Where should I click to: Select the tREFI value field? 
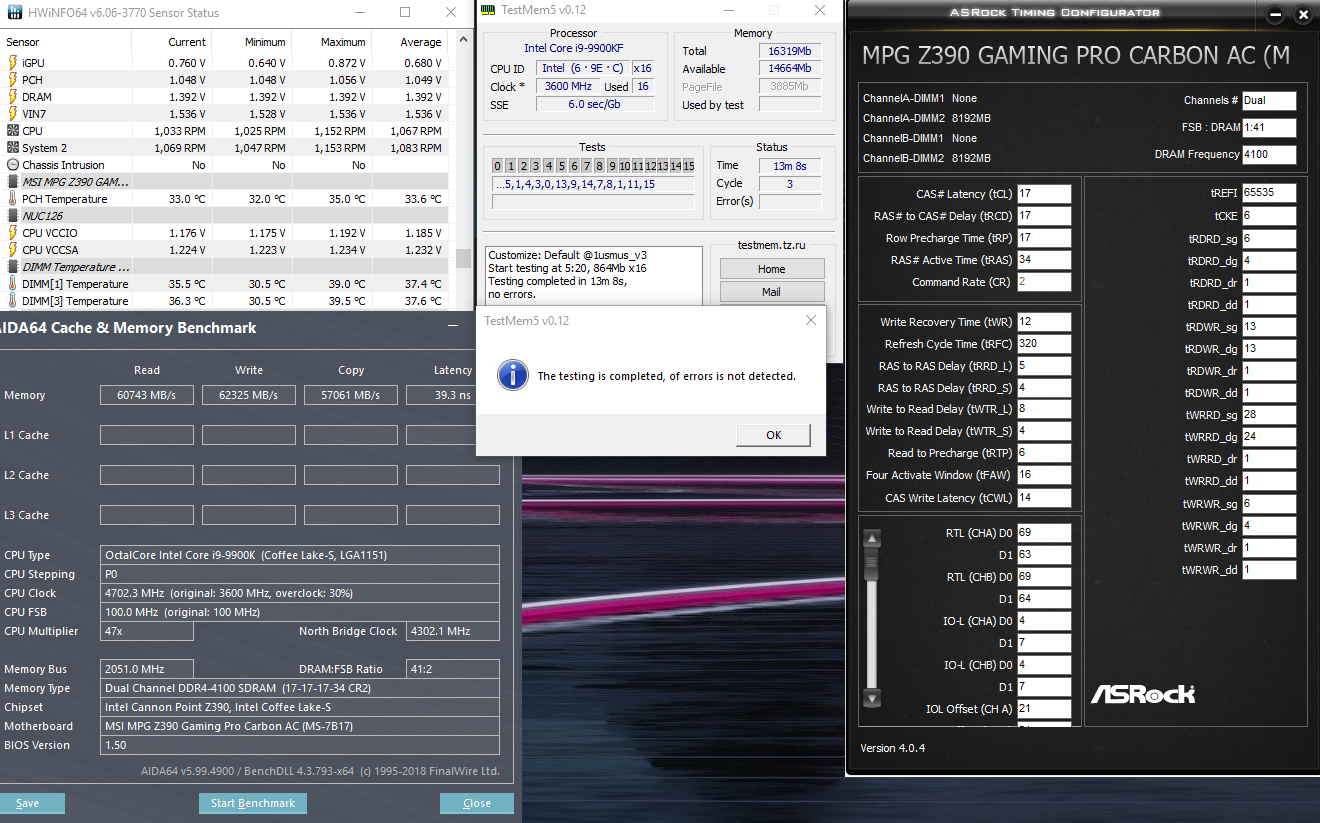coord(1270,193)
